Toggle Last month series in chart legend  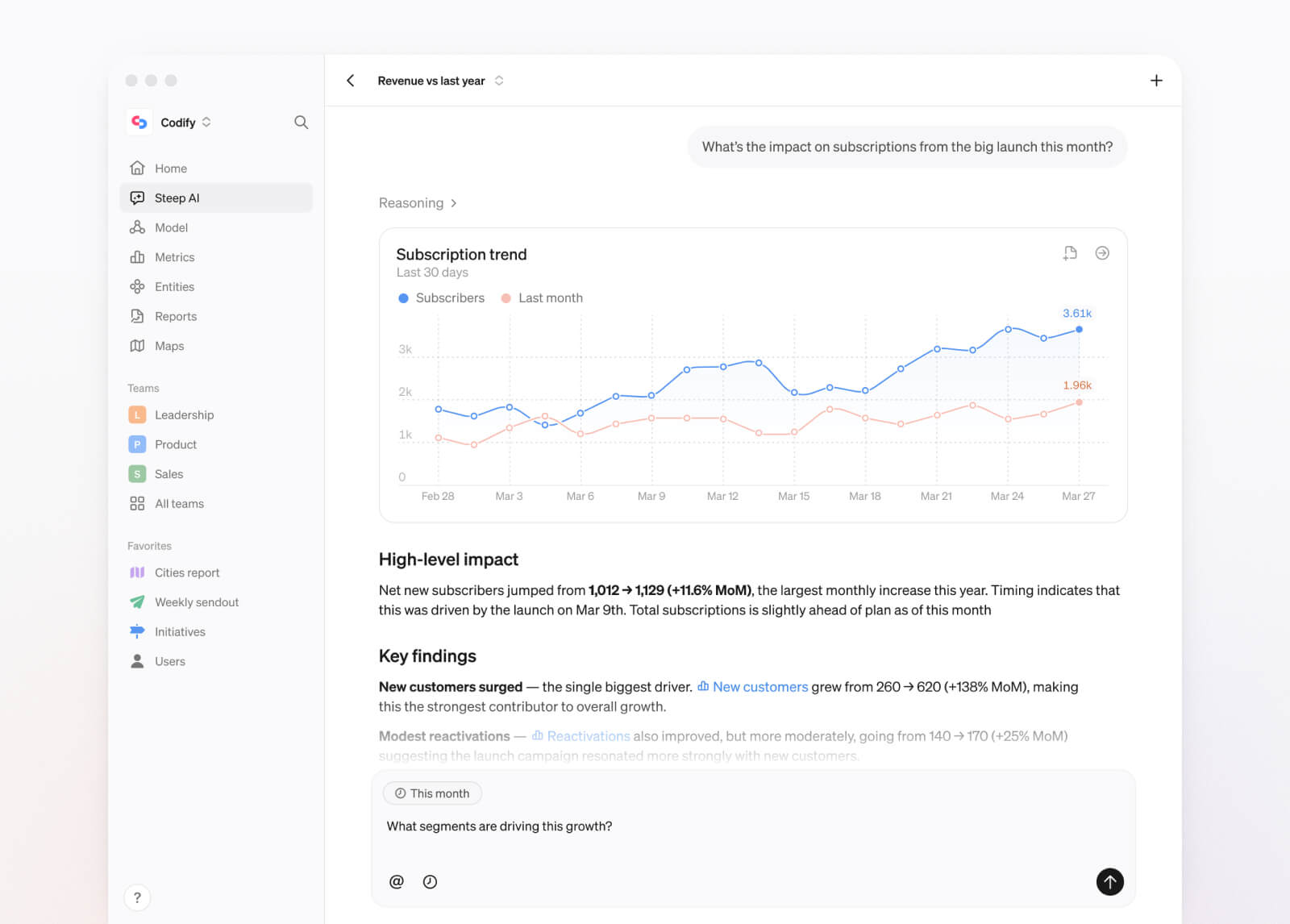543,298
